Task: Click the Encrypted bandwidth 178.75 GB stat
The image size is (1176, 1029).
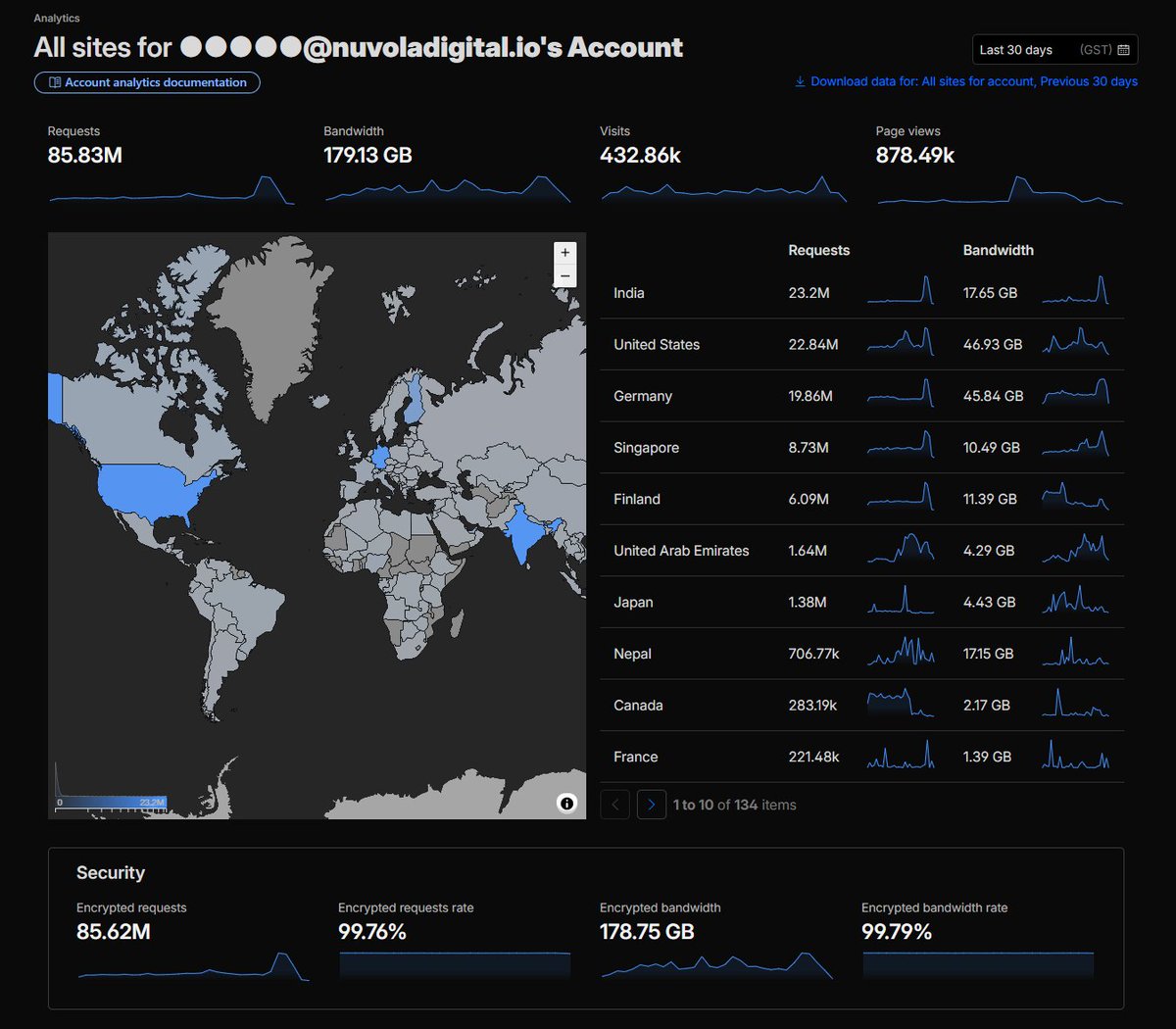Action: (x=661, y=921)
